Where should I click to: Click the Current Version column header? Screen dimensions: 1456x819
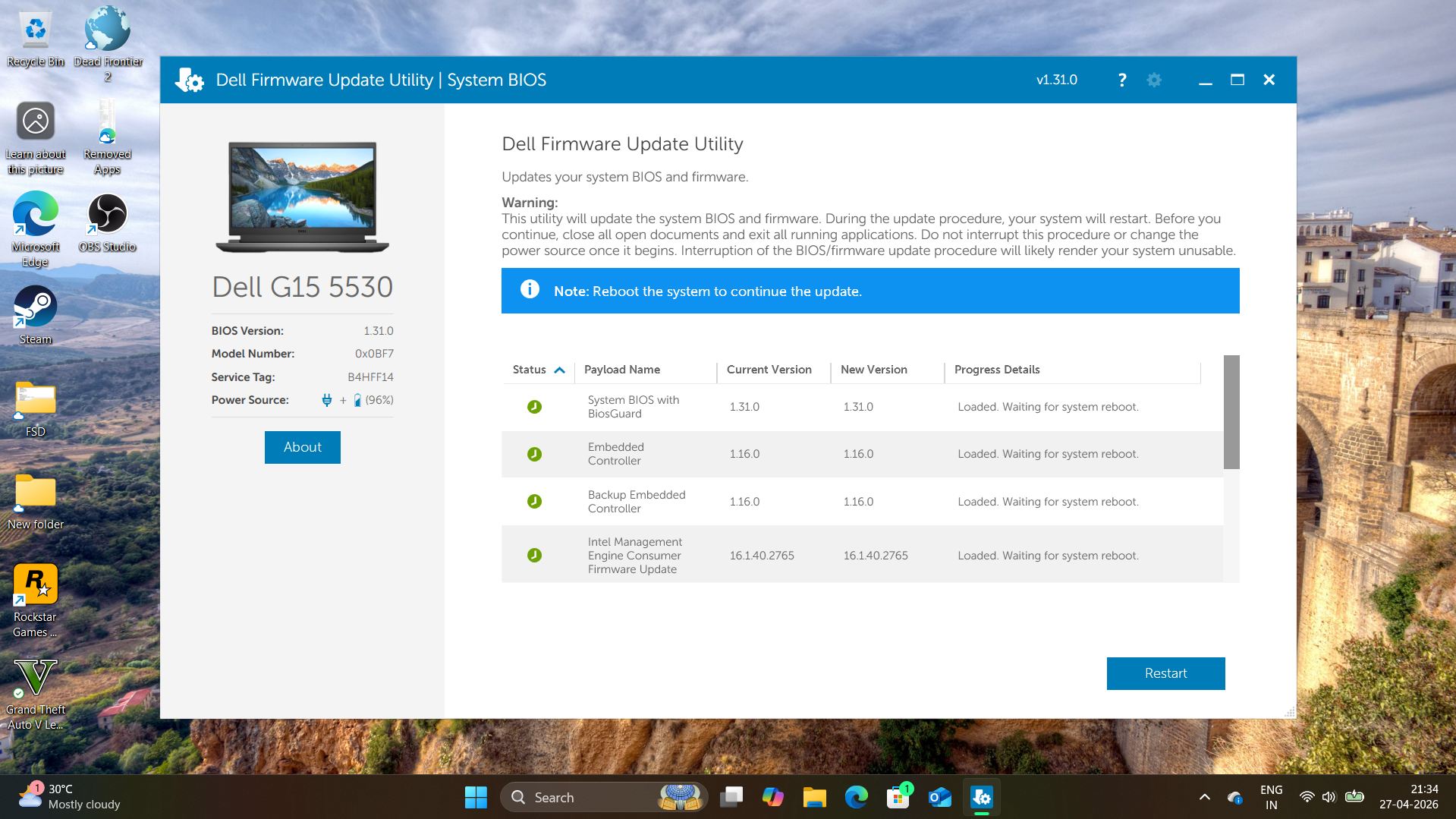click(769, 370)
